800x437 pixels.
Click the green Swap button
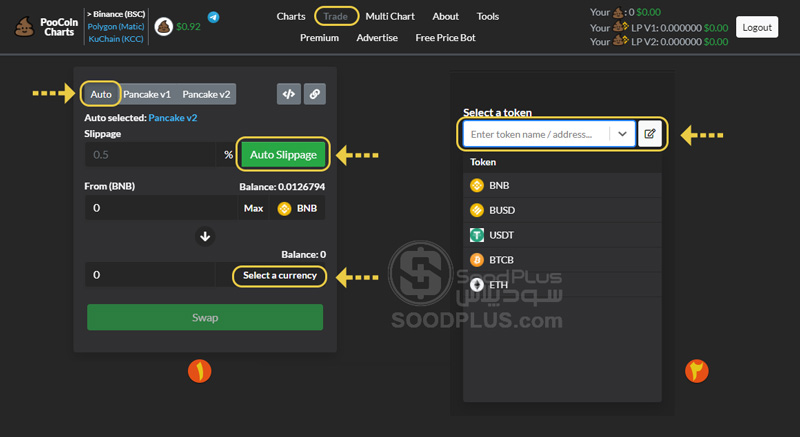(x=205, y=318)
